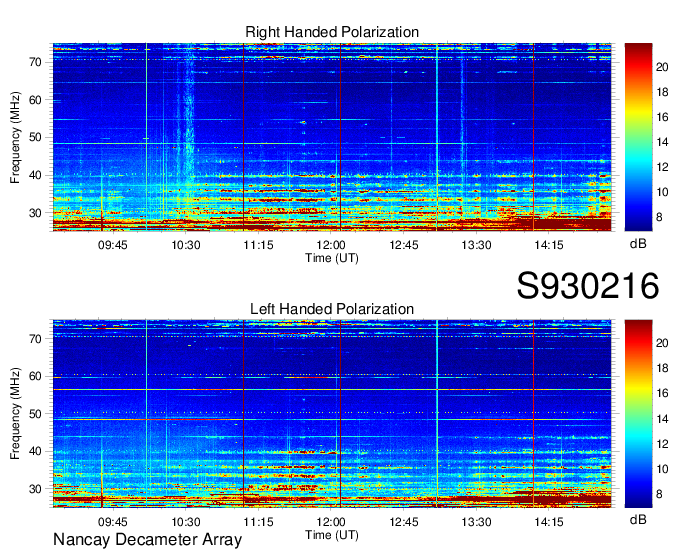Viewport: 680px width, 552px height.
Task: Click the 40 MHz tick on the lower plot
Action: [36, 451]
